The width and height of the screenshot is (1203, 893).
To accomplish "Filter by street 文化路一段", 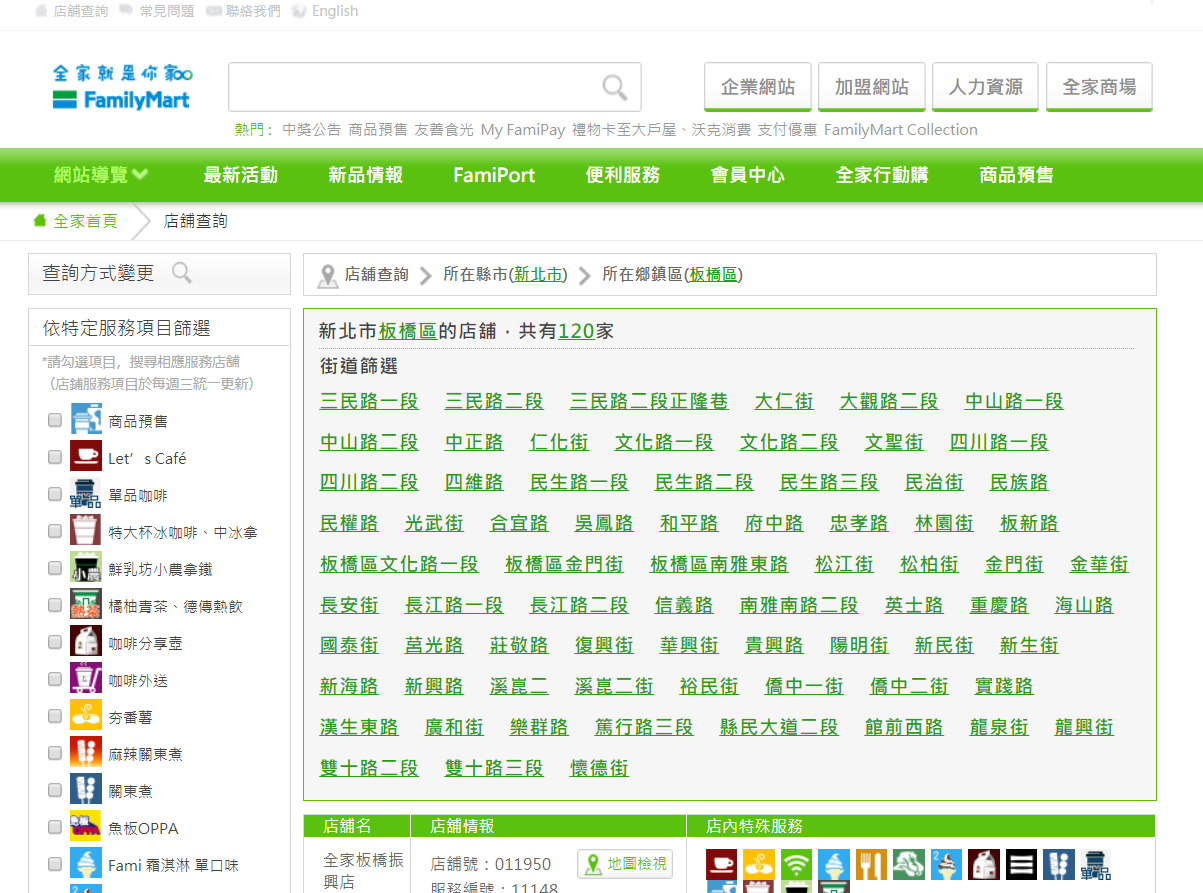I will [x=664, y=442].
